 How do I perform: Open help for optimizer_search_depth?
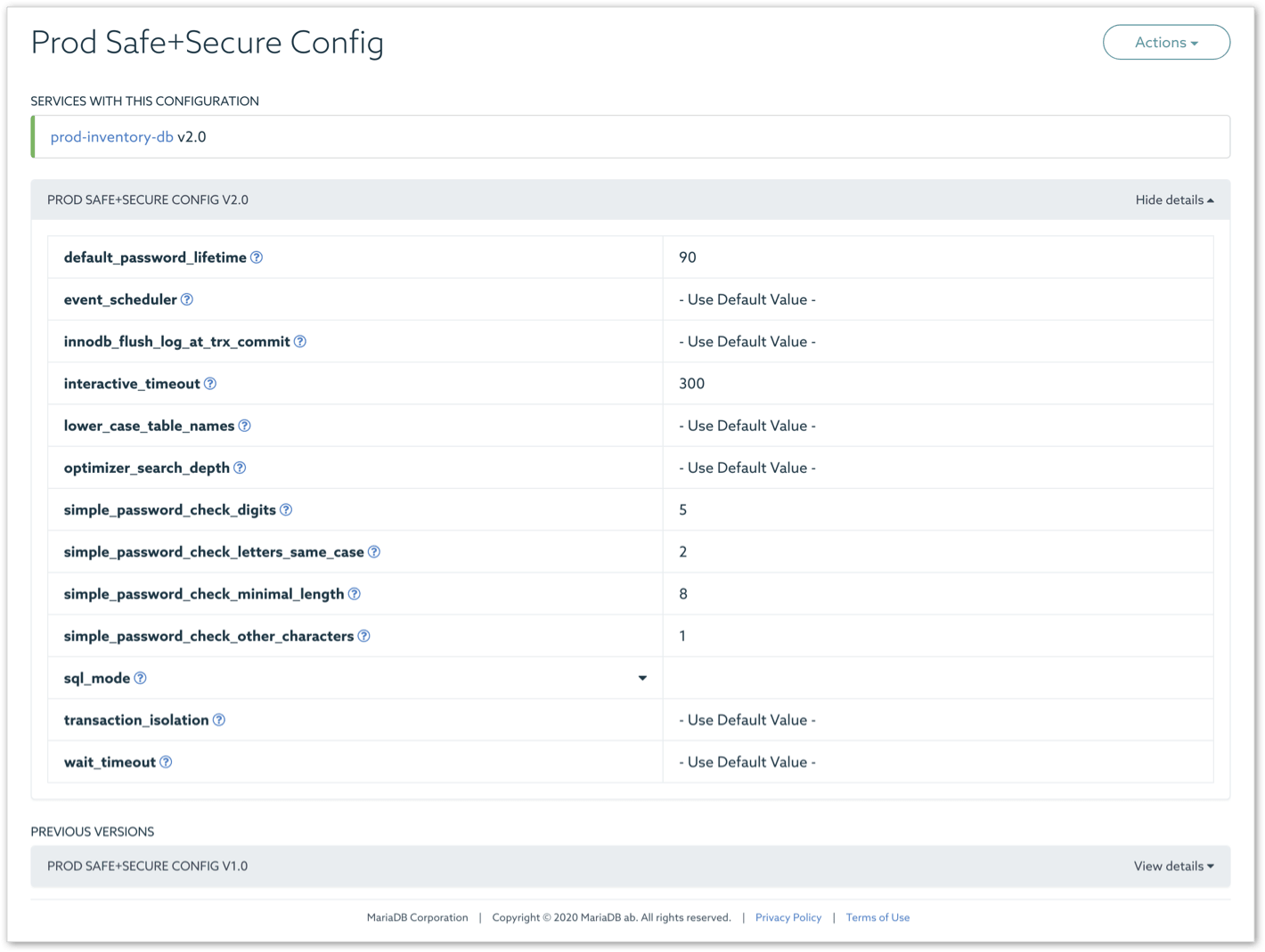click(239, 467)
